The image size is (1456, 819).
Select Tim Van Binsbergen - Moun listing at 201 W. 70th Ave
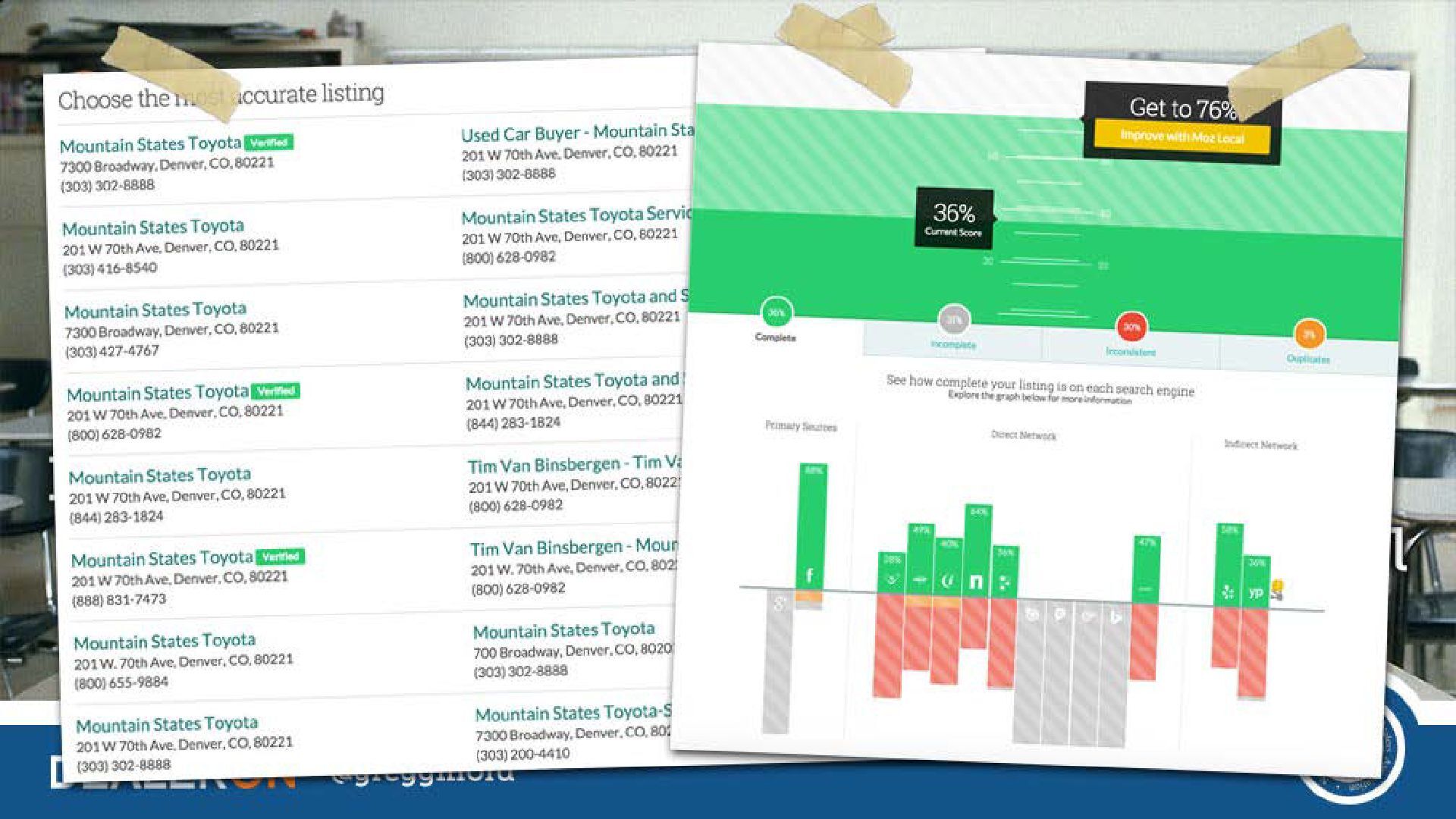point(574,566)
